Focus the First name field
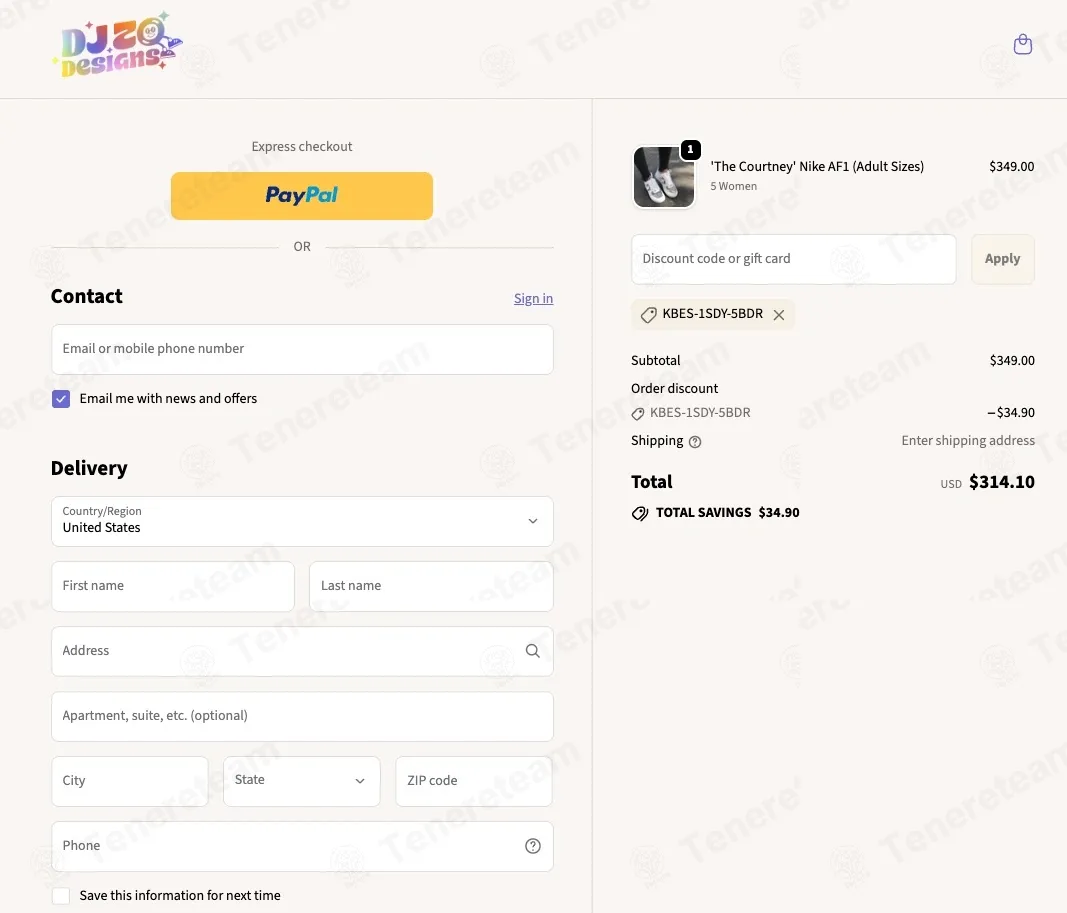 point(173,586)
